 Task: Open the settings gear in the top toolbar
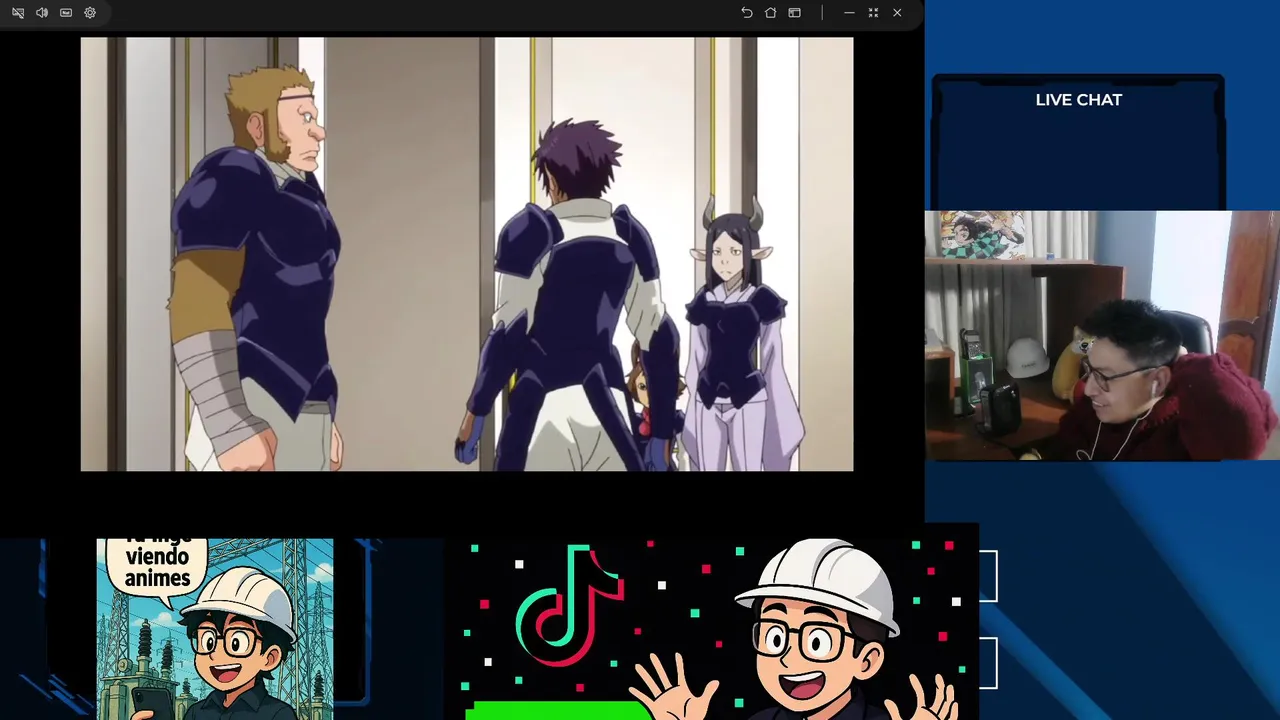90,13
